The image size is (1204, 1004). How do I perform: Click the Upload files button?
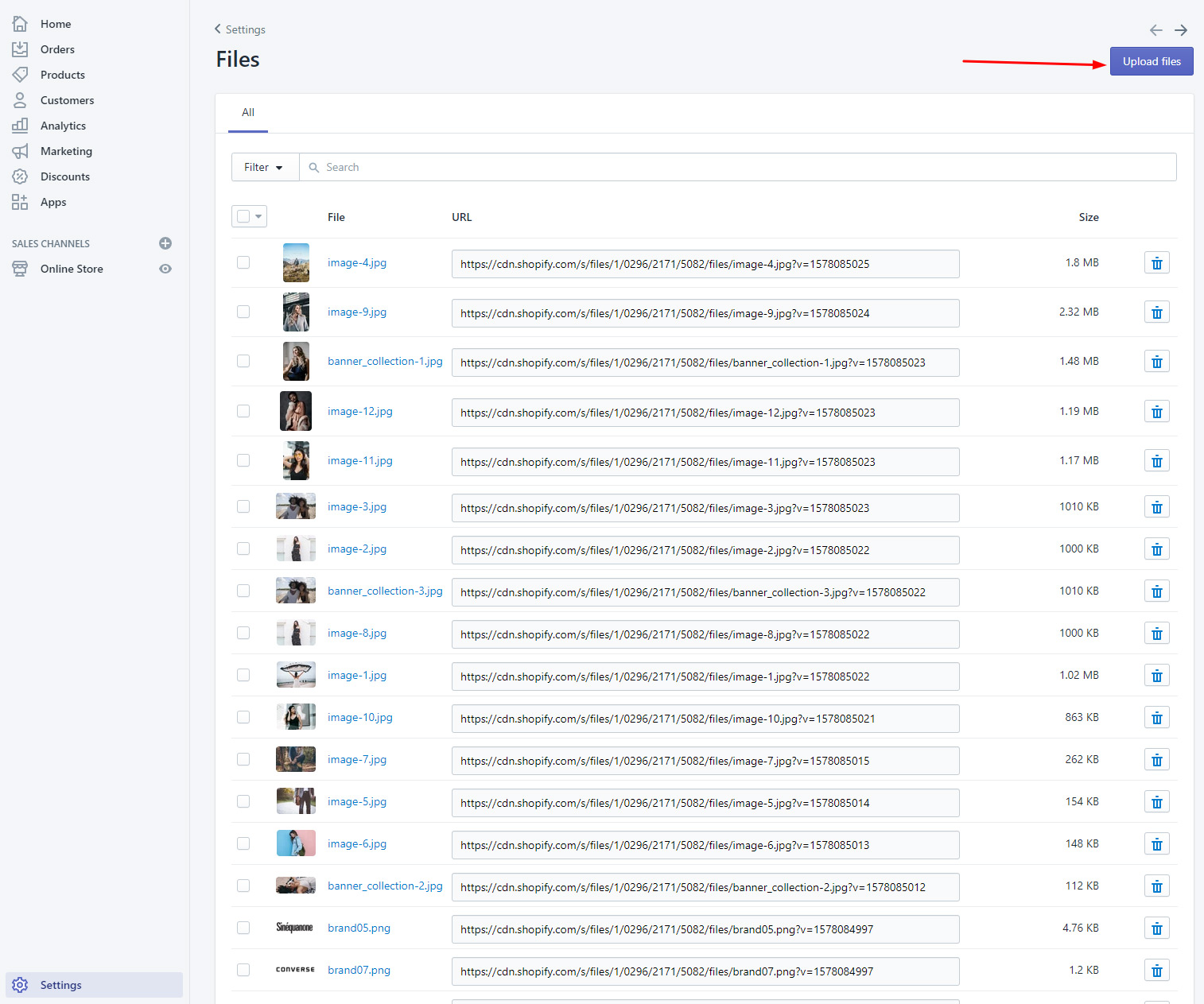pyautogui.click(x=1151, y=61)
